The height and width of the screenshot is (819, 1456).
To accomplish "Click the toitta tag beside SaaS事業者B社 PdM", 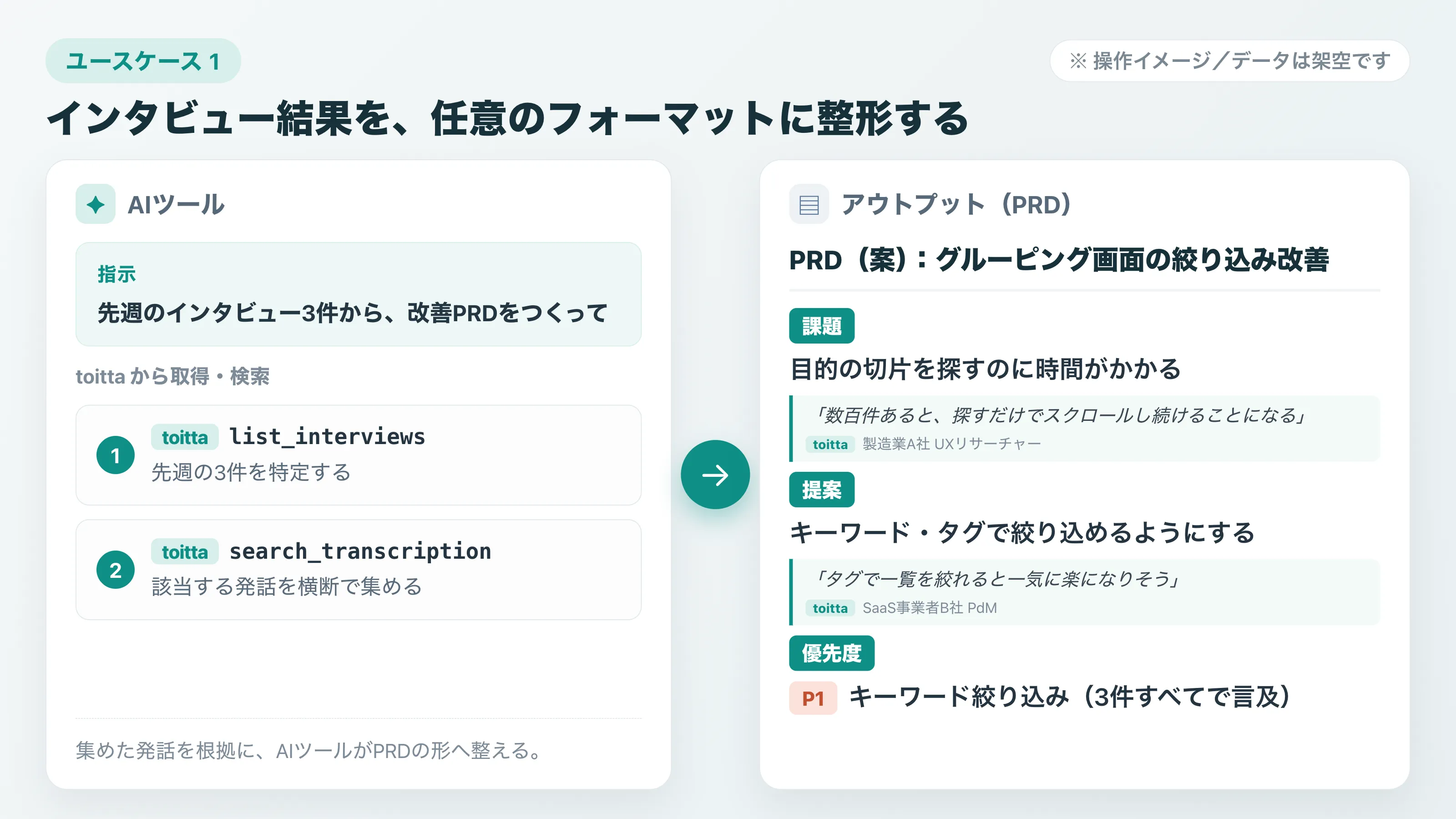I will [830, 608].
